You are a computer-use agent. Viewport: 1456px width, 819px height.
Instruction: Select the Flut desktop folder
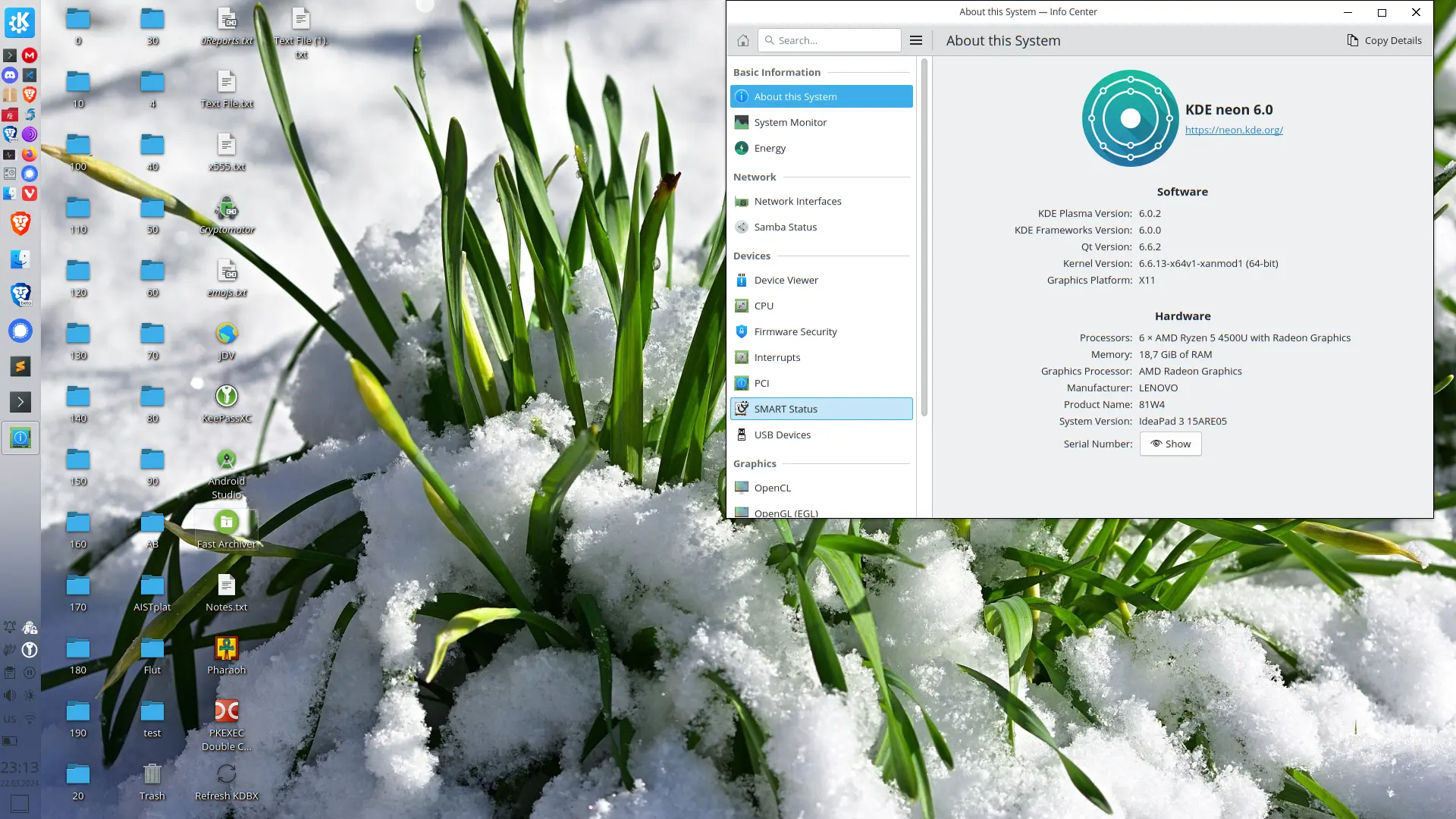pyautogui.click(x=152, y=655)
